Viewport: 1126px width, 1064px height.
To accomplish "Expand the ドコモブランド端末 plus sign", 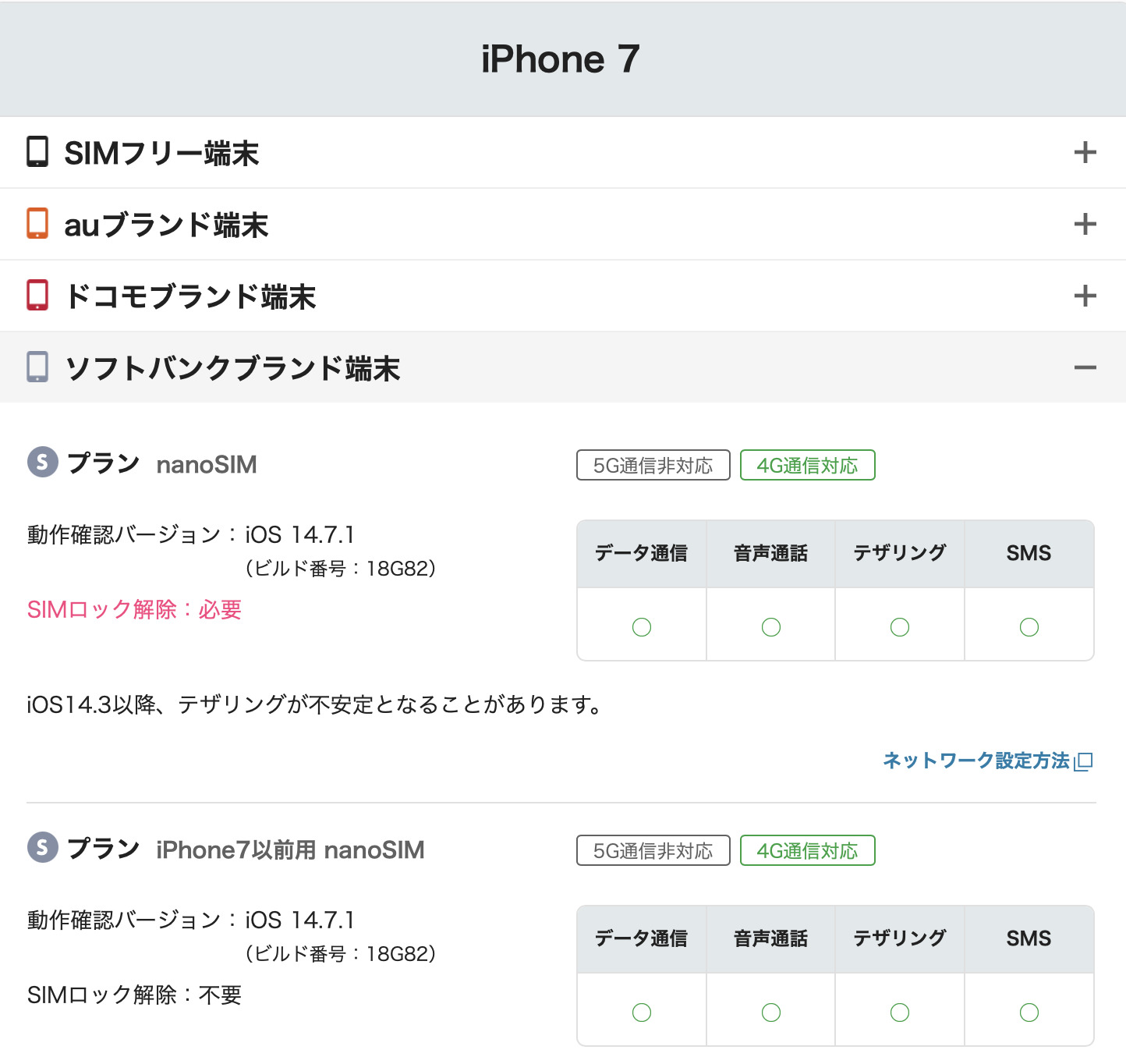I will (1085, 296).
